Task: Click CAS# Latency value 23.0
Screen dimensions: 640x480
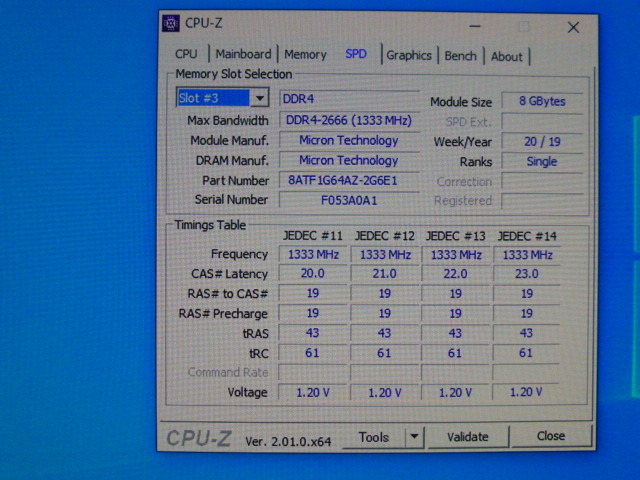Action: click(527, 273)
